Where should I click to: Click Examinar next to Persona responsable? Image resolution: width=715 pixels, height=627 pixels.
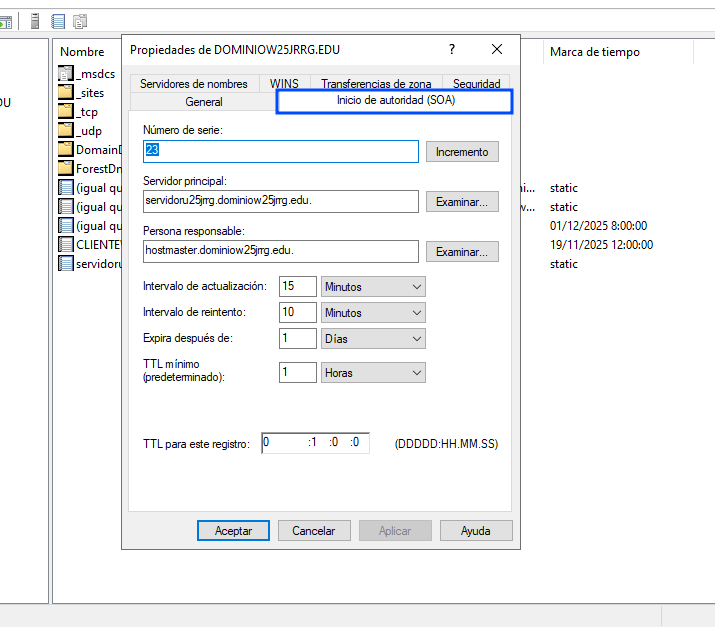pos(462,252)
